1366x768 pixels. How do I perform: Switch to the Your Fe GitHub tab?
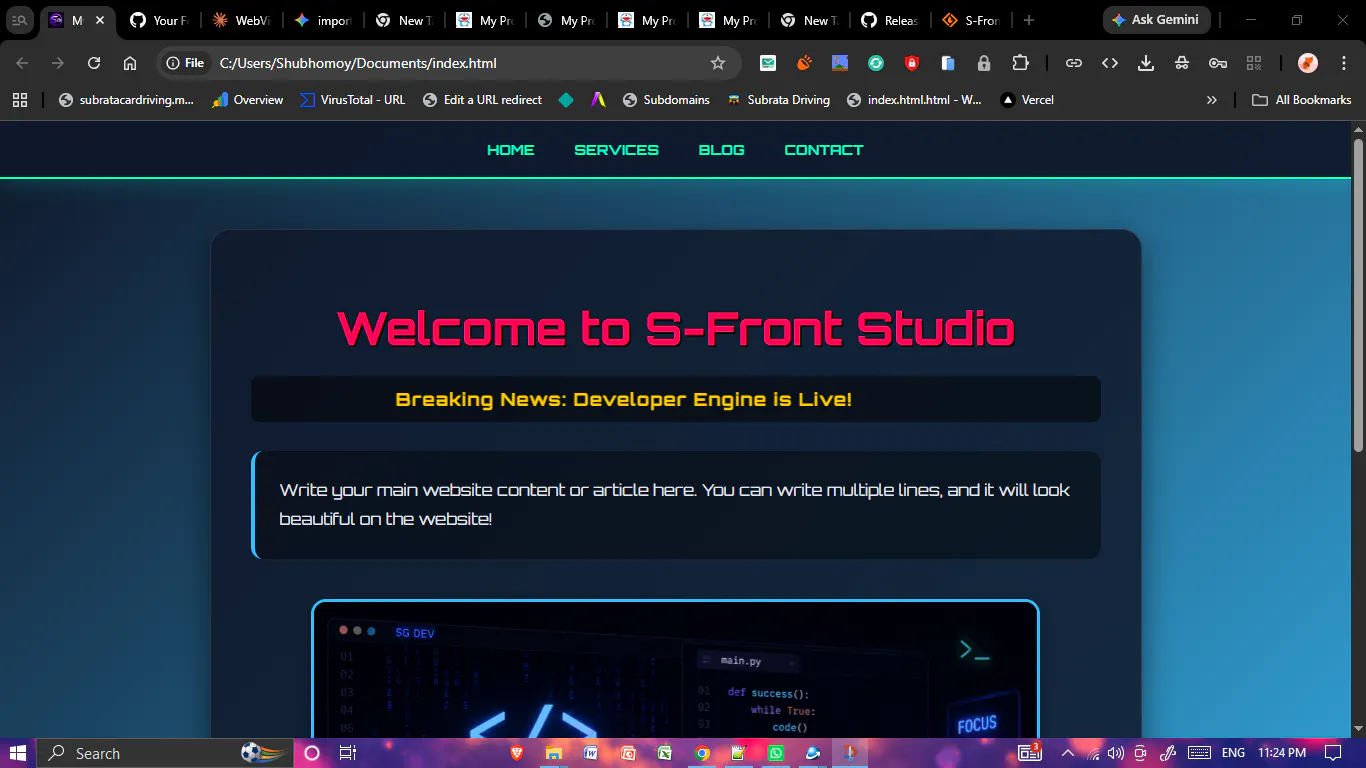point(160,20)
